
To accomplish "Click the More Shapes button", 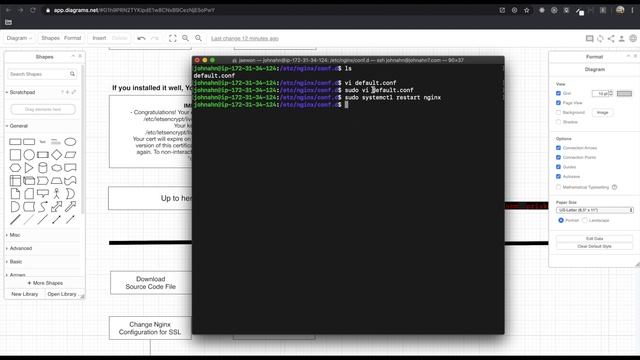I will [45, 283].
